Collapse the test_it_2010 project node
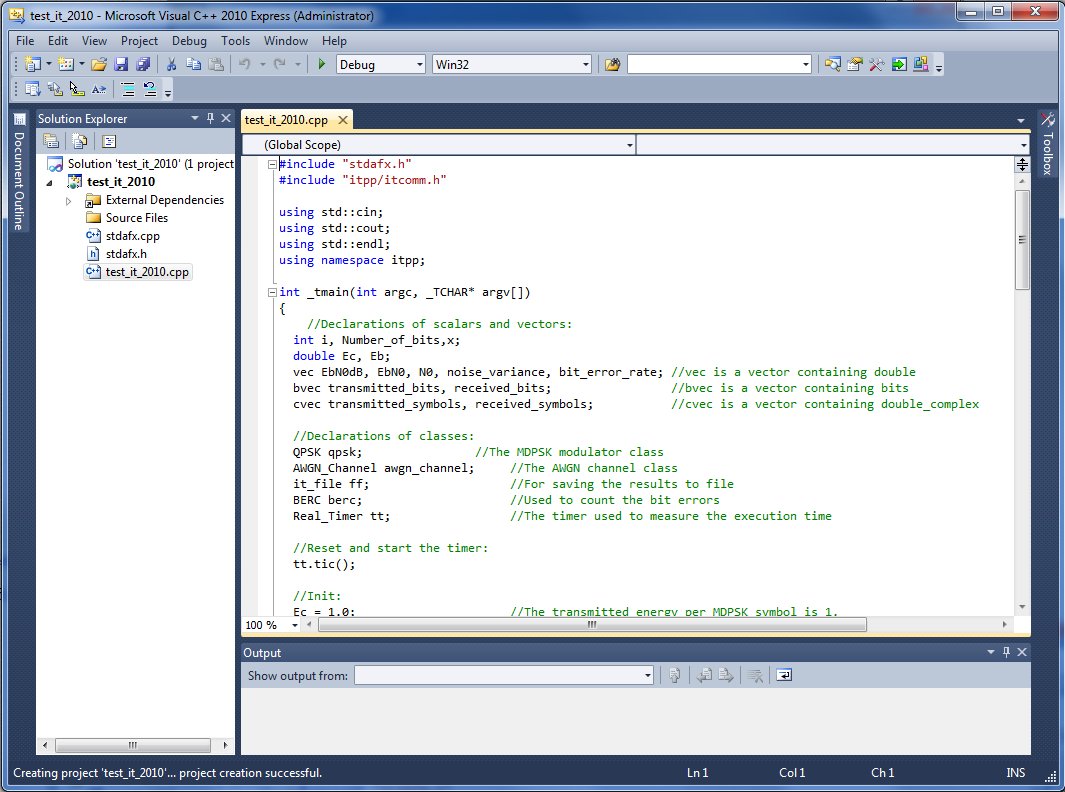The width and height of the screenshot is (1065, 792). 49,183
